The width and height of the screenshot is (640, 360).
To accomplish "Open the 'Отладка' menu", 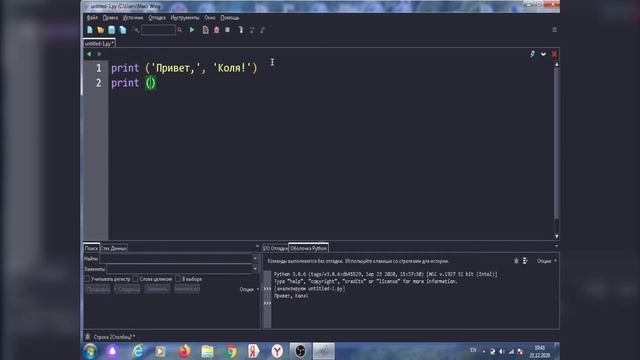I will [x=157, y=18].
